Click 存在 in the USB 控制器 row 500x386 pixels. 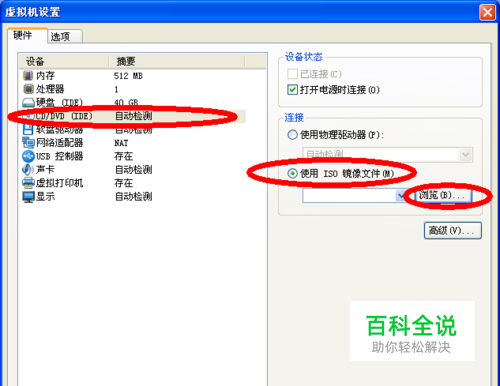click(124, 156)
